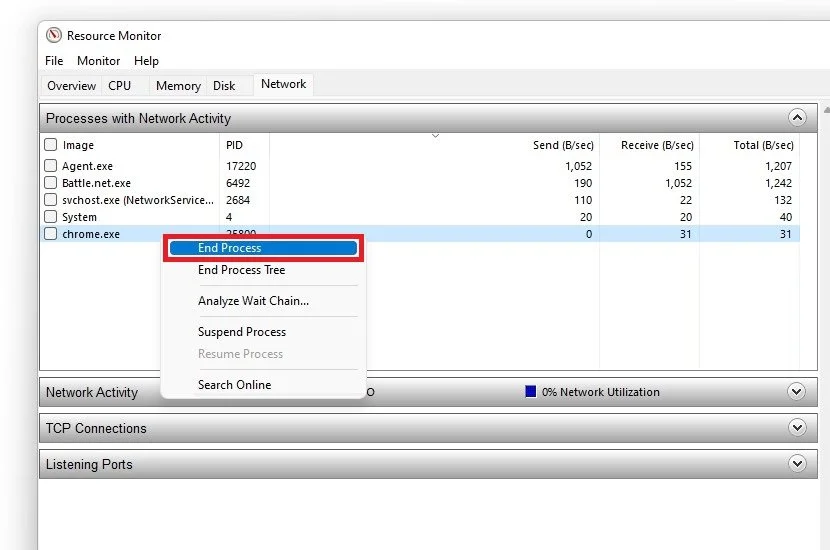This screenshot has height=550, width=830.
Task: Click Total value 1,242
Action: tap(778, 183)
